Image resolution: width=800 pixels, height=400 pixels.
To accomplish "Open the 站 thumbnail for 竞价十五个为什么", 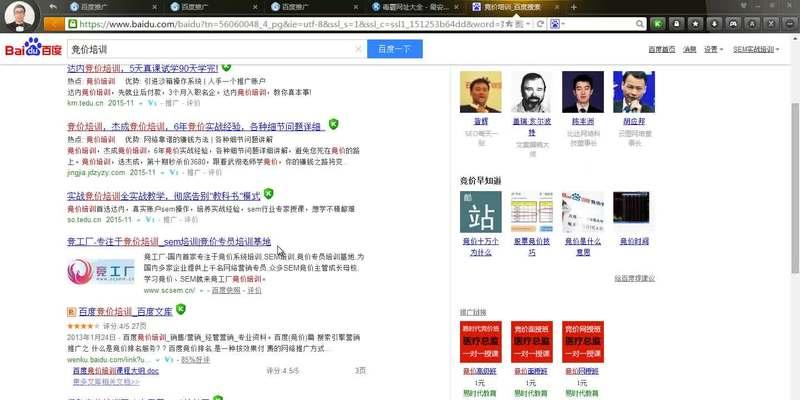I will coord(481,212).
